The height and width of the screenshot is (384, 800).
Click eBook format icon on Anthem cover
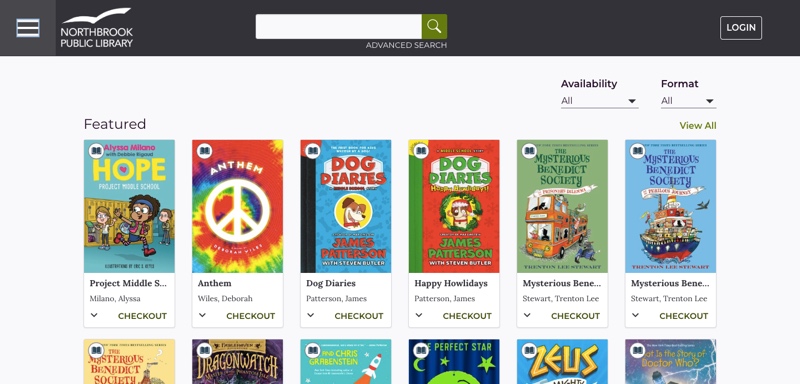[x=205, y=151]
